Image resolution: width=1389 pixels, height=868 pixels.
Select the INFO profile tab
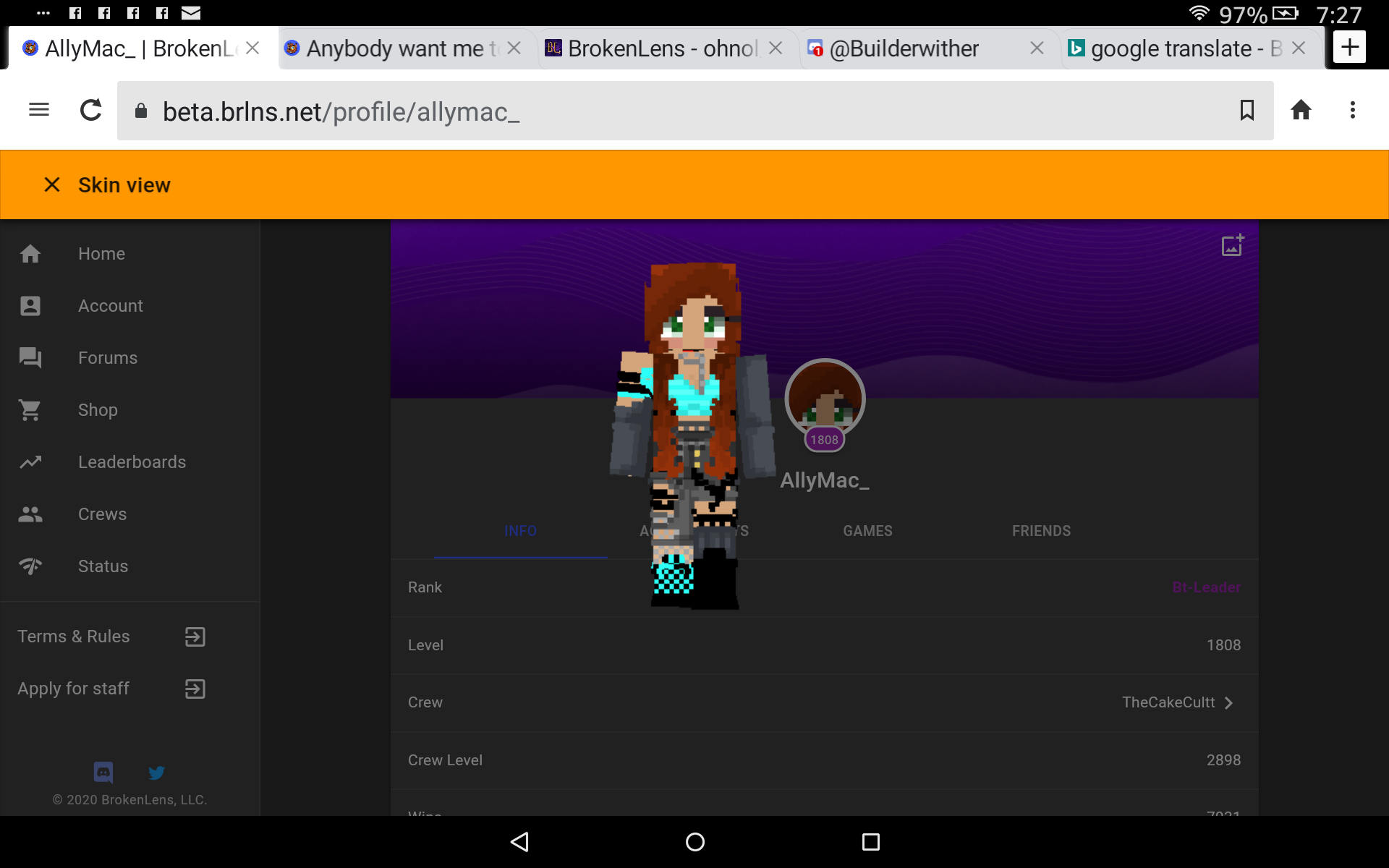point(521,531)
